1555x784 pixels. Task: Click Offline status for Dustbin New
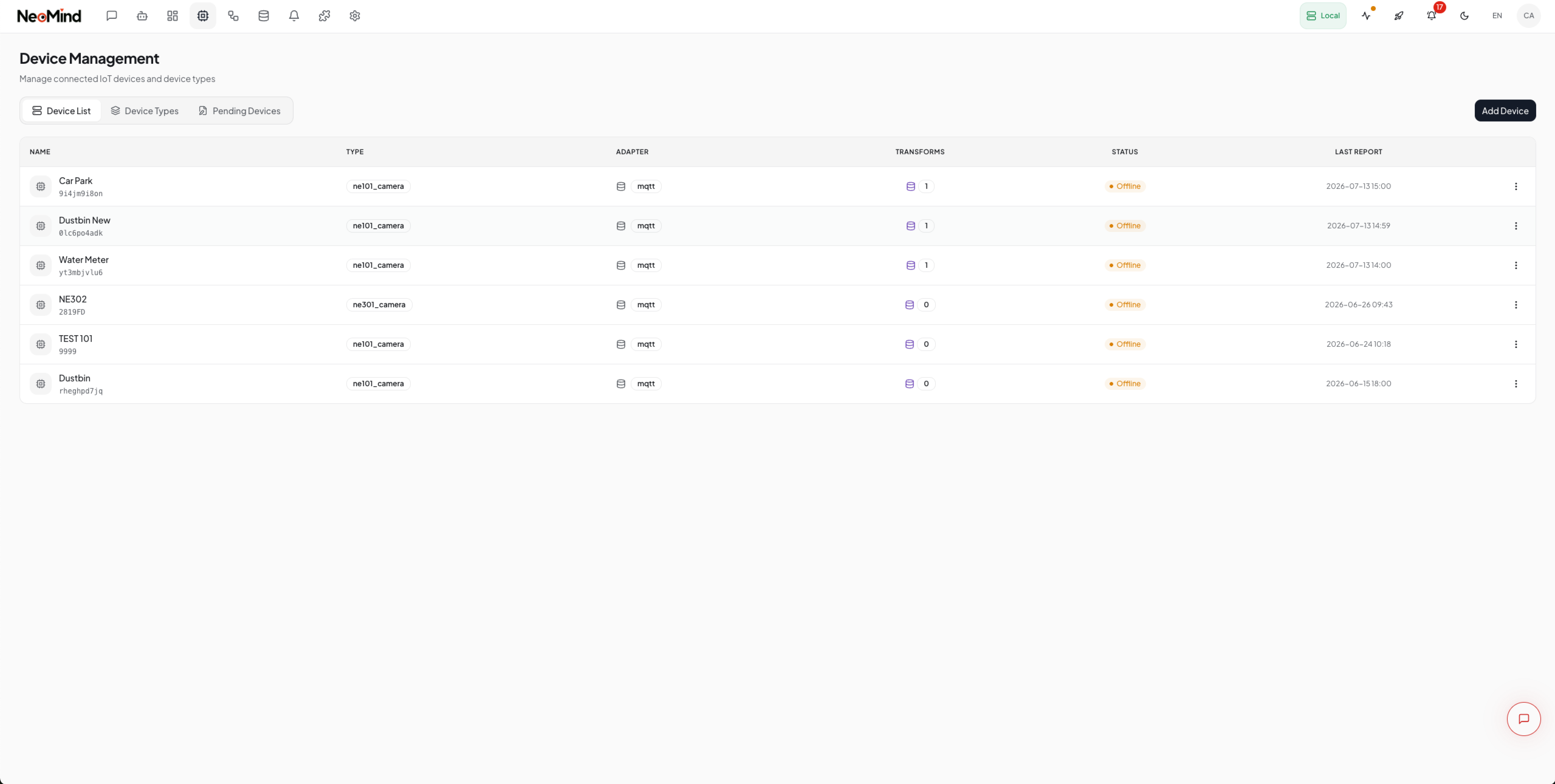click(1125, 226)
